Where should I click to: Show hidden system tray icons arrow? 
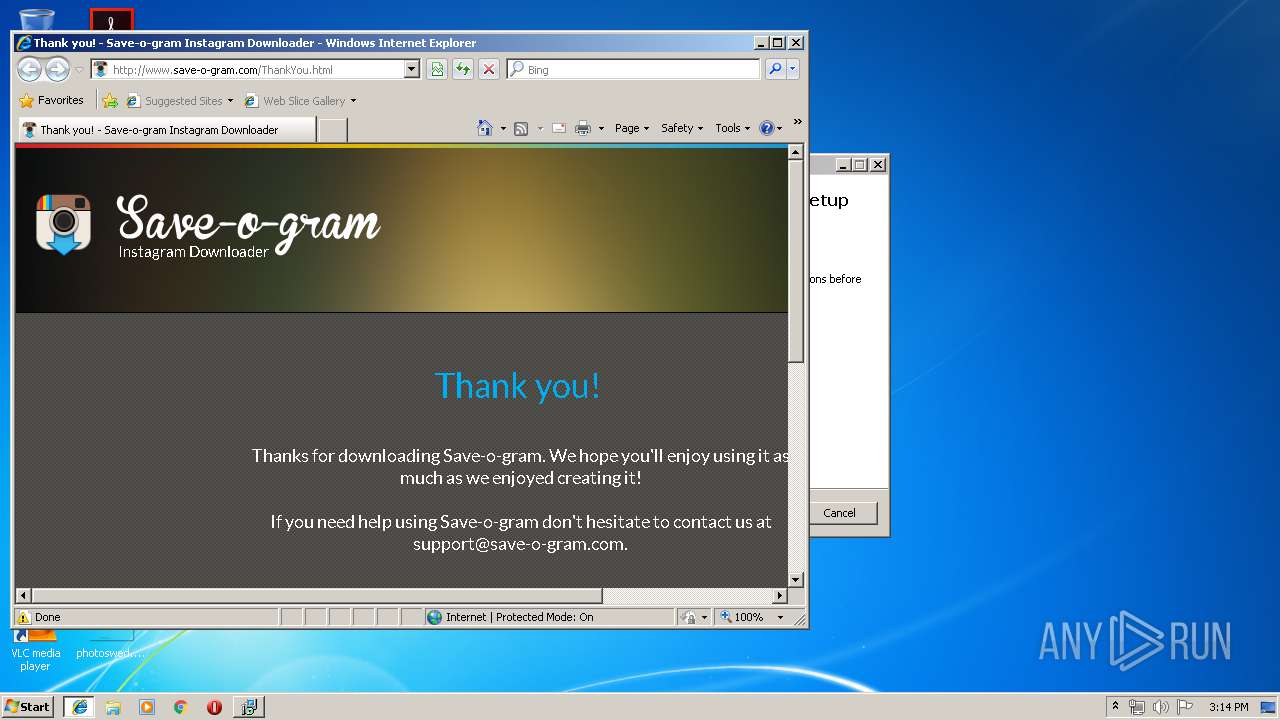1116,707
